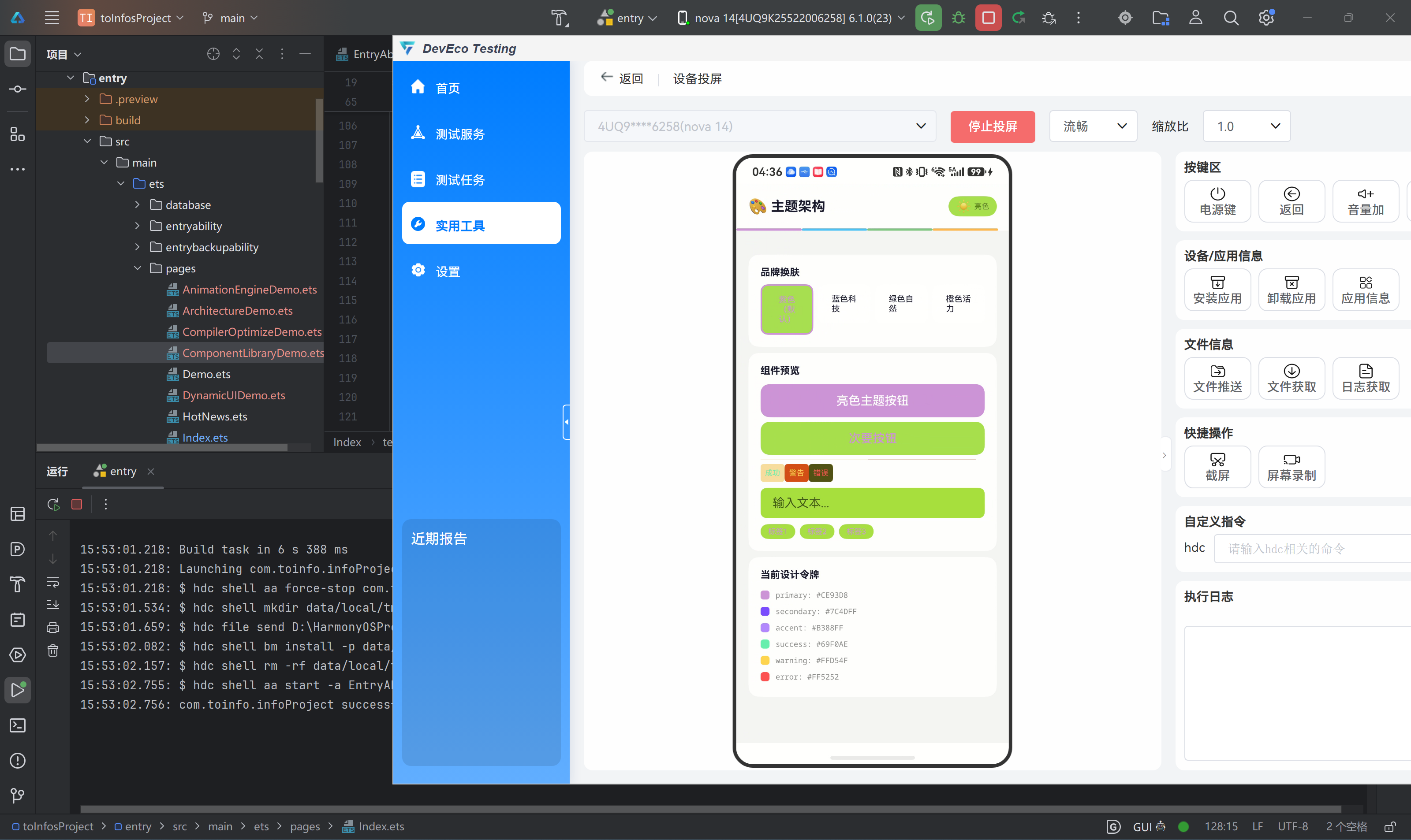Open toInfosProject project dropdown
The width and height of the screenshot is (1411, 840).
tap(131, 18)
